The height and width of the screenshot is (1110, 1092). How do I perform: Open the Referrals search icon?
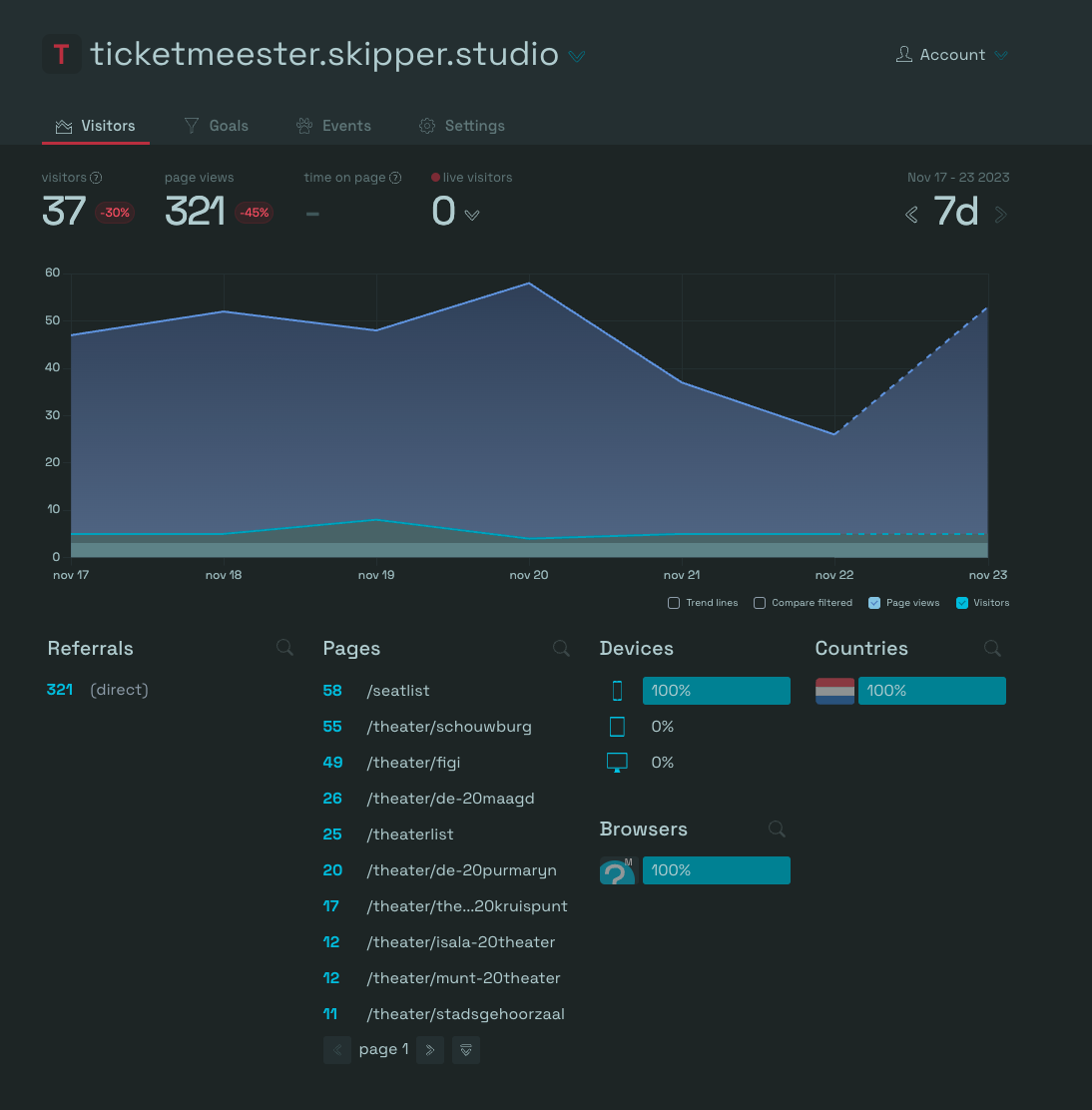click(x=284, y=648)
